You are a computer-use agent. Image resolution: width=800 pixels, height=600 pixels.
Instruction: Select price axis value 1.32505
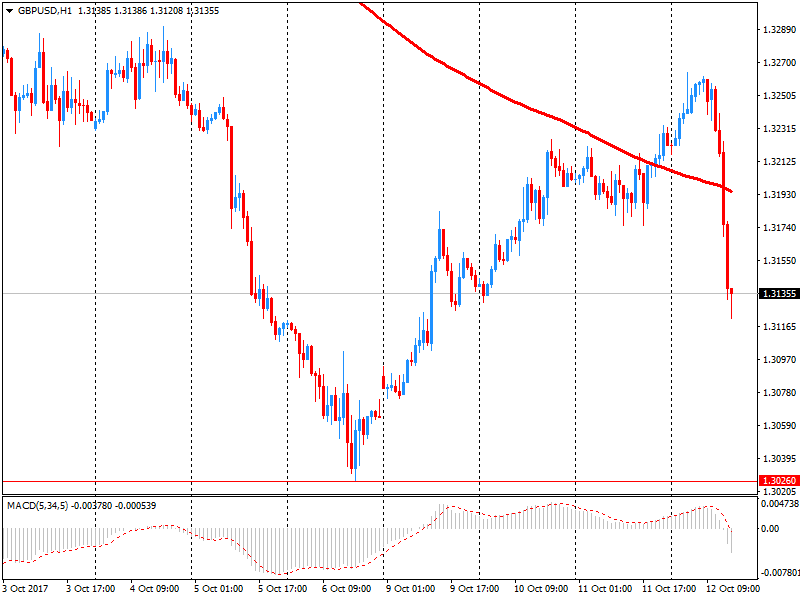(779, 95)
